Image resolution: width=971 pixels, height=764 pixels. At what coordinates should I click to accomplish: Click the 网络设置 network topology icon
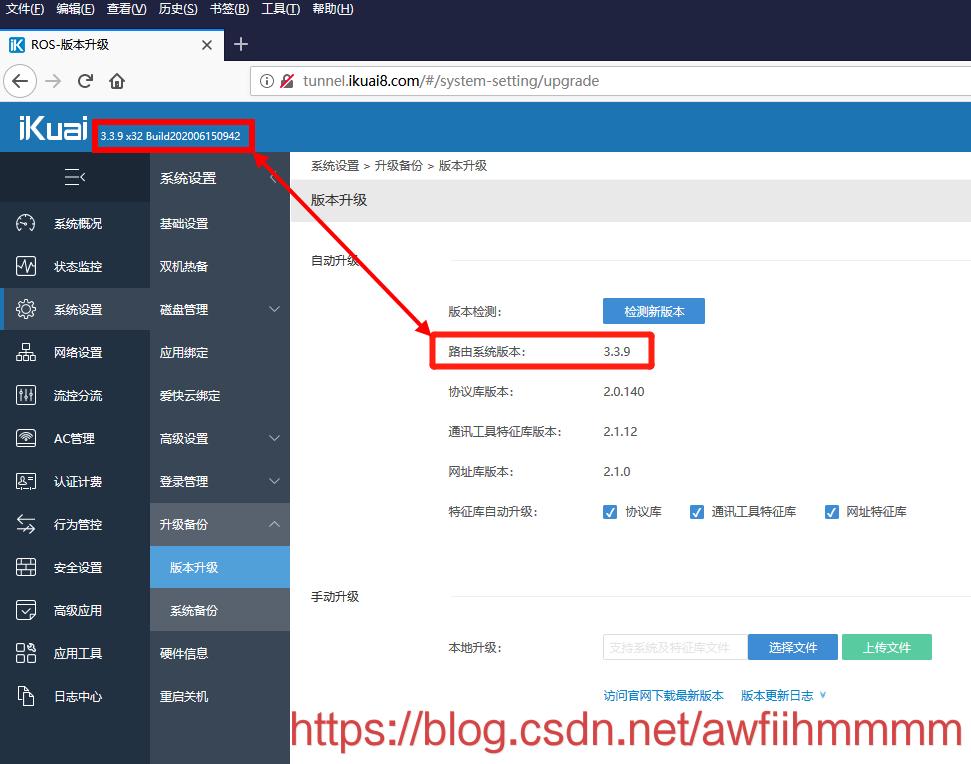pos(25,352)
